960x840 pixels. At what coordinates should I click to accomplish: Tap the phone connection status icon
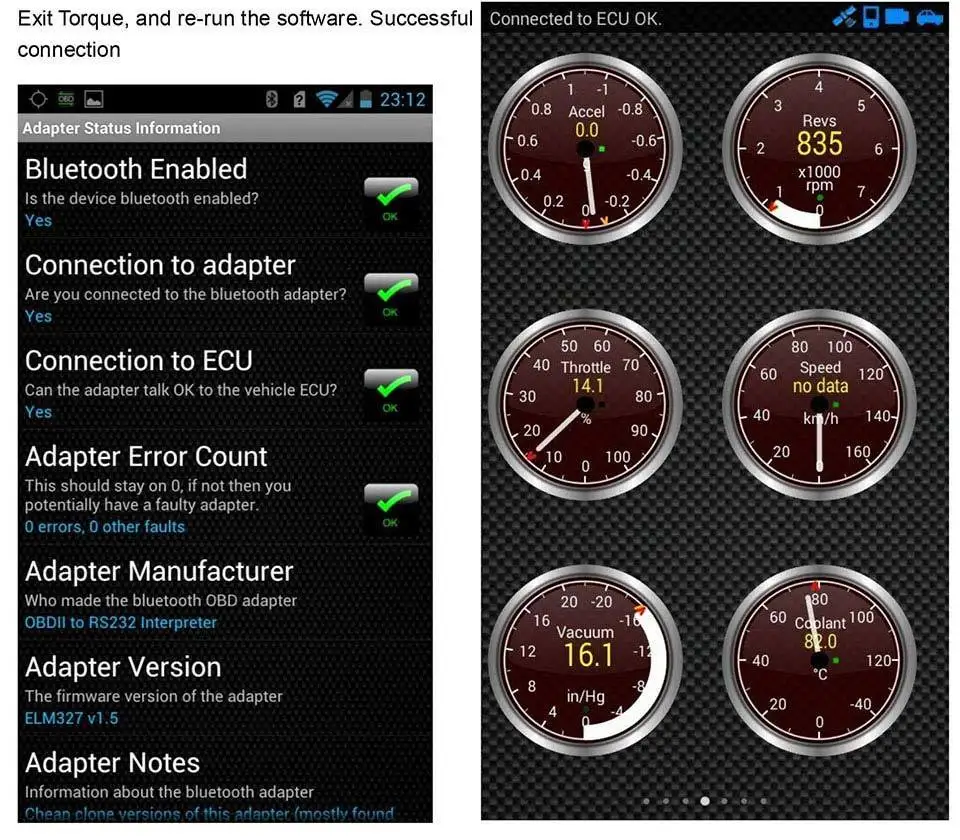coord(870,15)
